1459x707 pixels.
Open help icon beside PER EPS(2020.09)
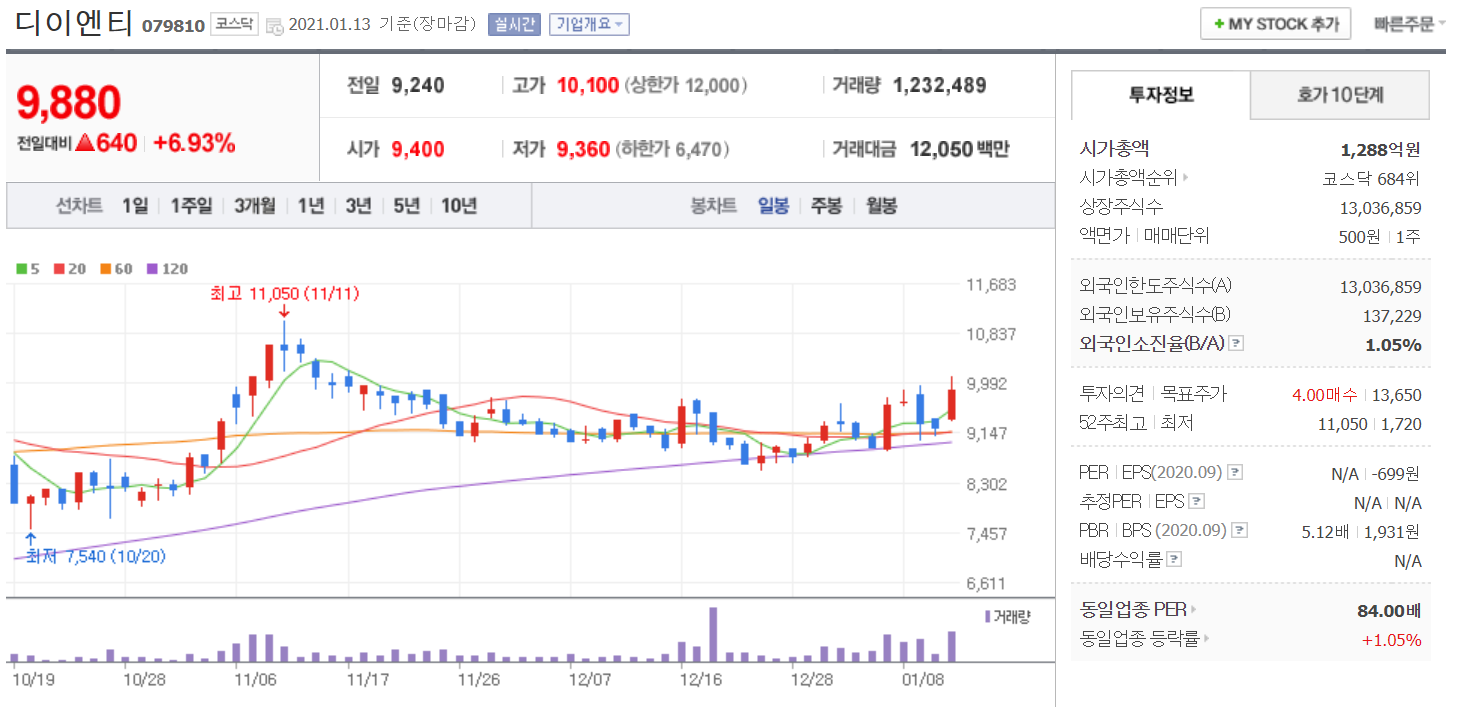[x=1235, y=472]
